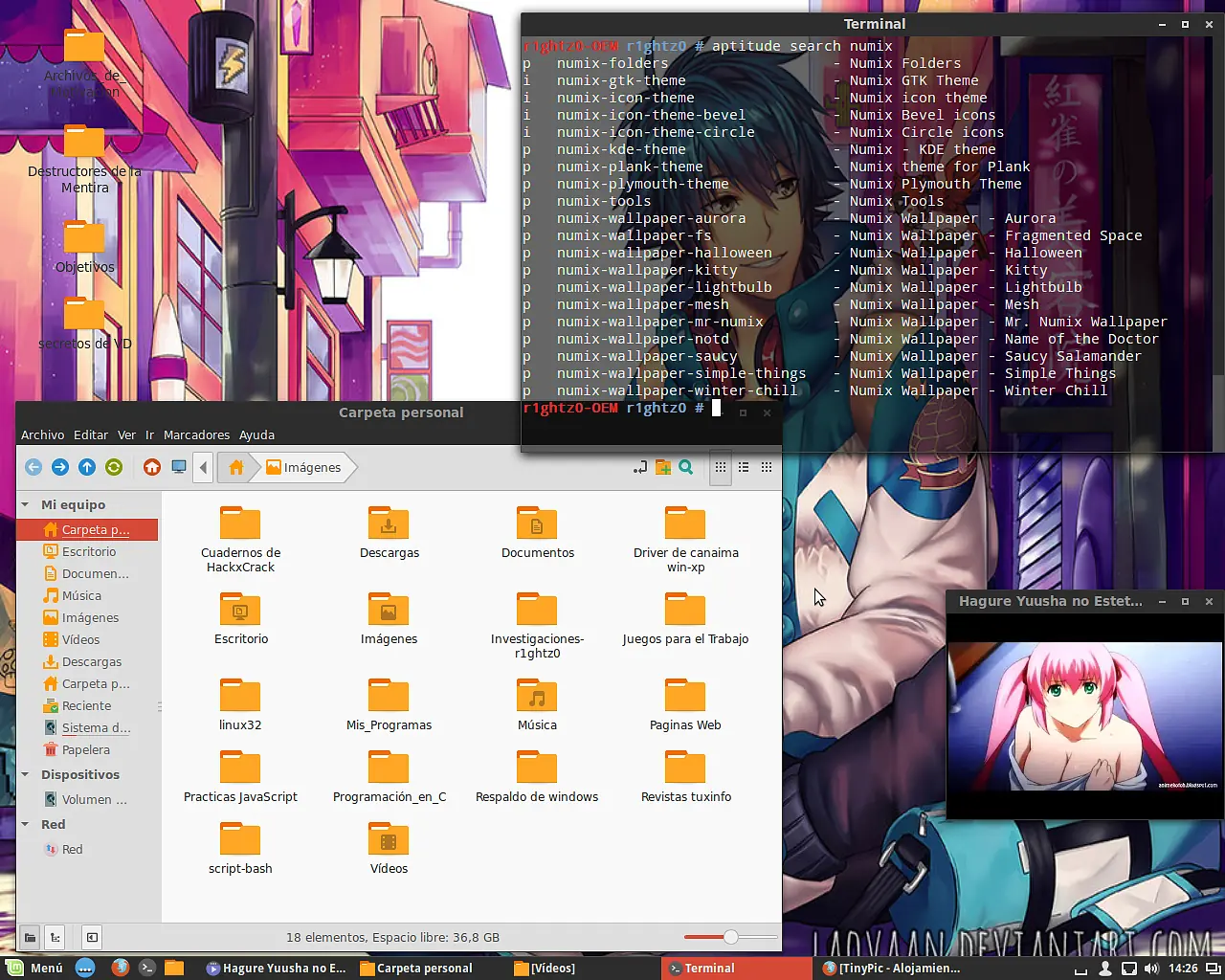This screenshot has height=980, width=1225.
Task: Reload the current folder view
Action: (x=114, y=467)
